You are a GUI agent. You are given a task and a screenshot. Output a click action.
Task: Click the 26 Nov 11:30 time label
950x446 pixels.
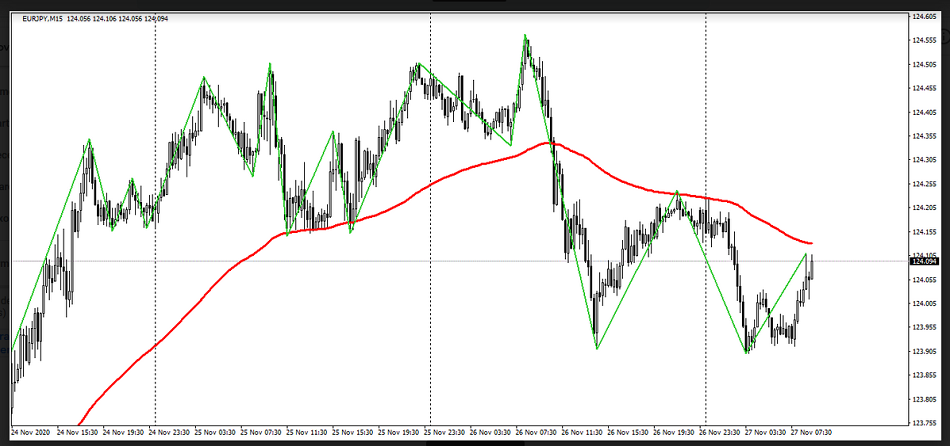pos(582,435)
